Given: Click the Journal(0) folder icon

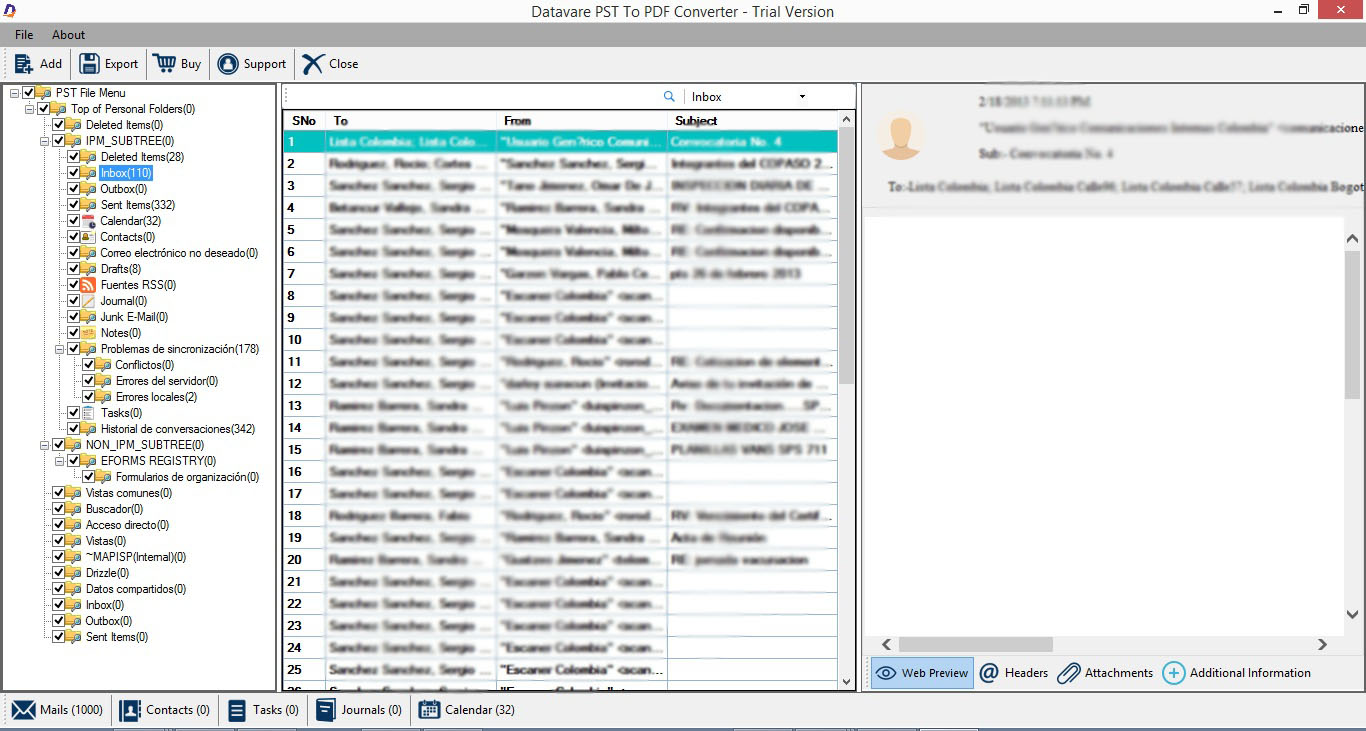Looking at the screenshot, I should 90,301.
